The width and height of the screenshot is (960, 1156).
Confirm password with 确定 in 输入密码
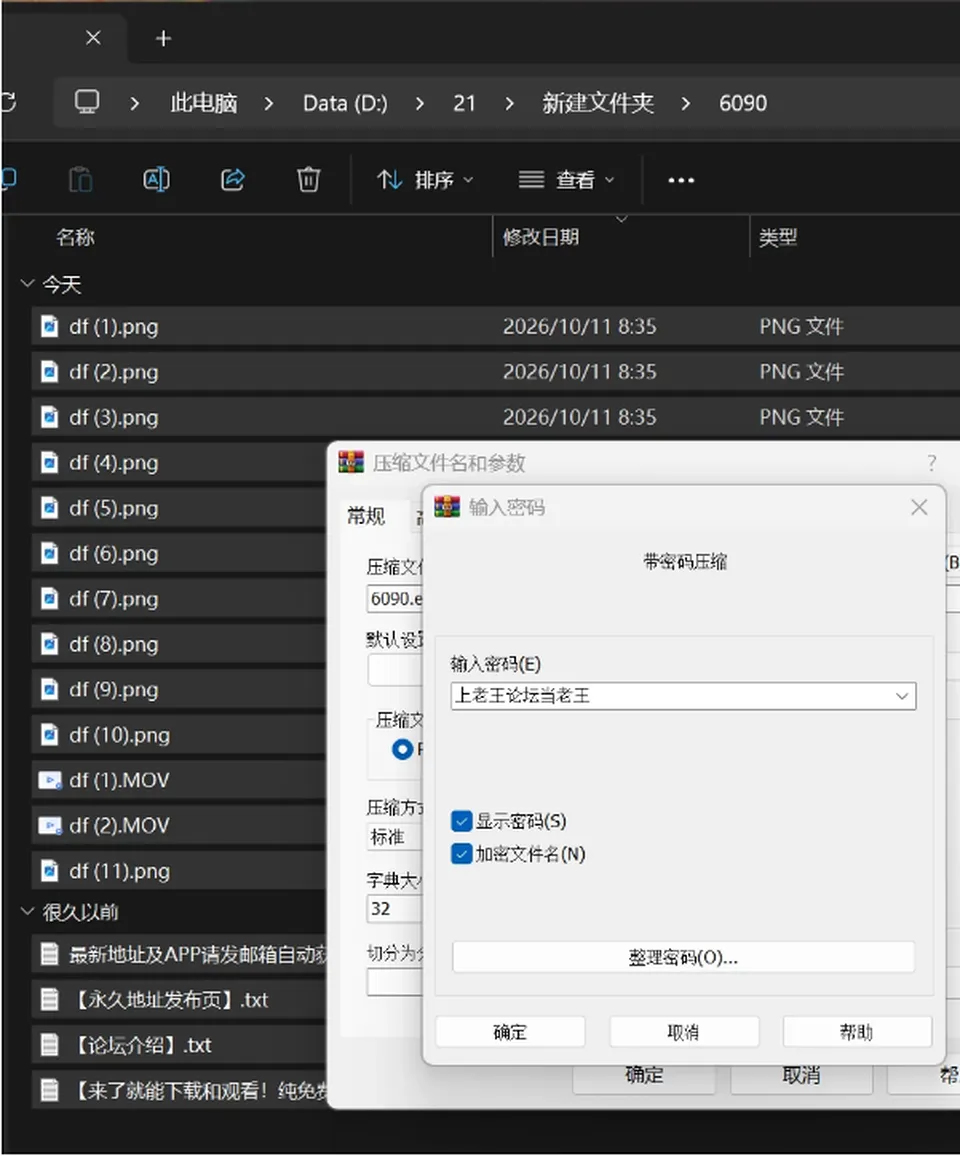point(510,1031)
